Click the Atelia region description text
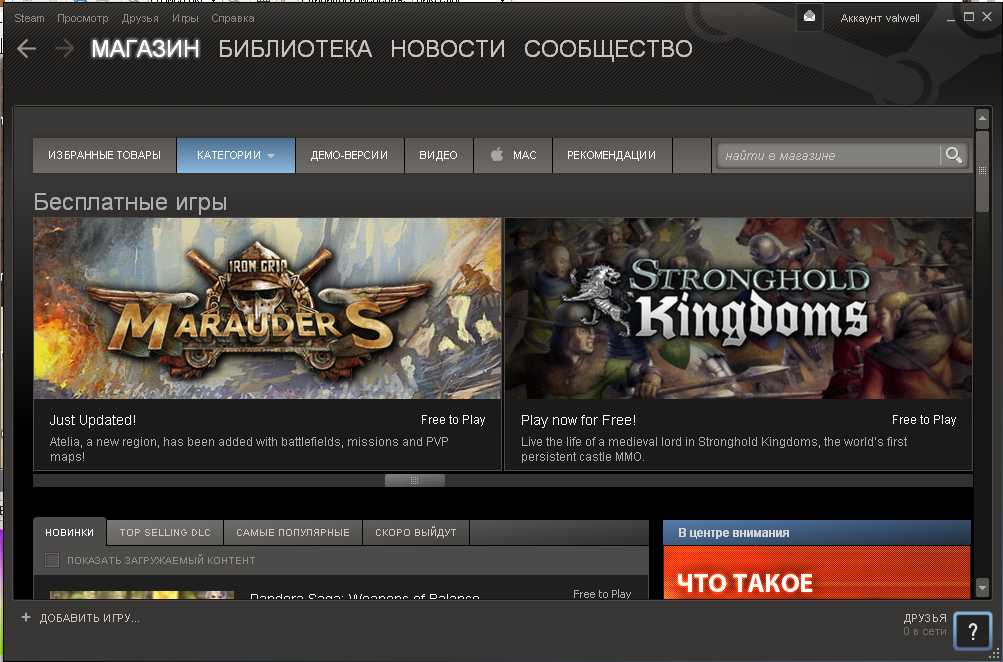Viewport: 1003px width, 662px height. (x=249, y=449)
